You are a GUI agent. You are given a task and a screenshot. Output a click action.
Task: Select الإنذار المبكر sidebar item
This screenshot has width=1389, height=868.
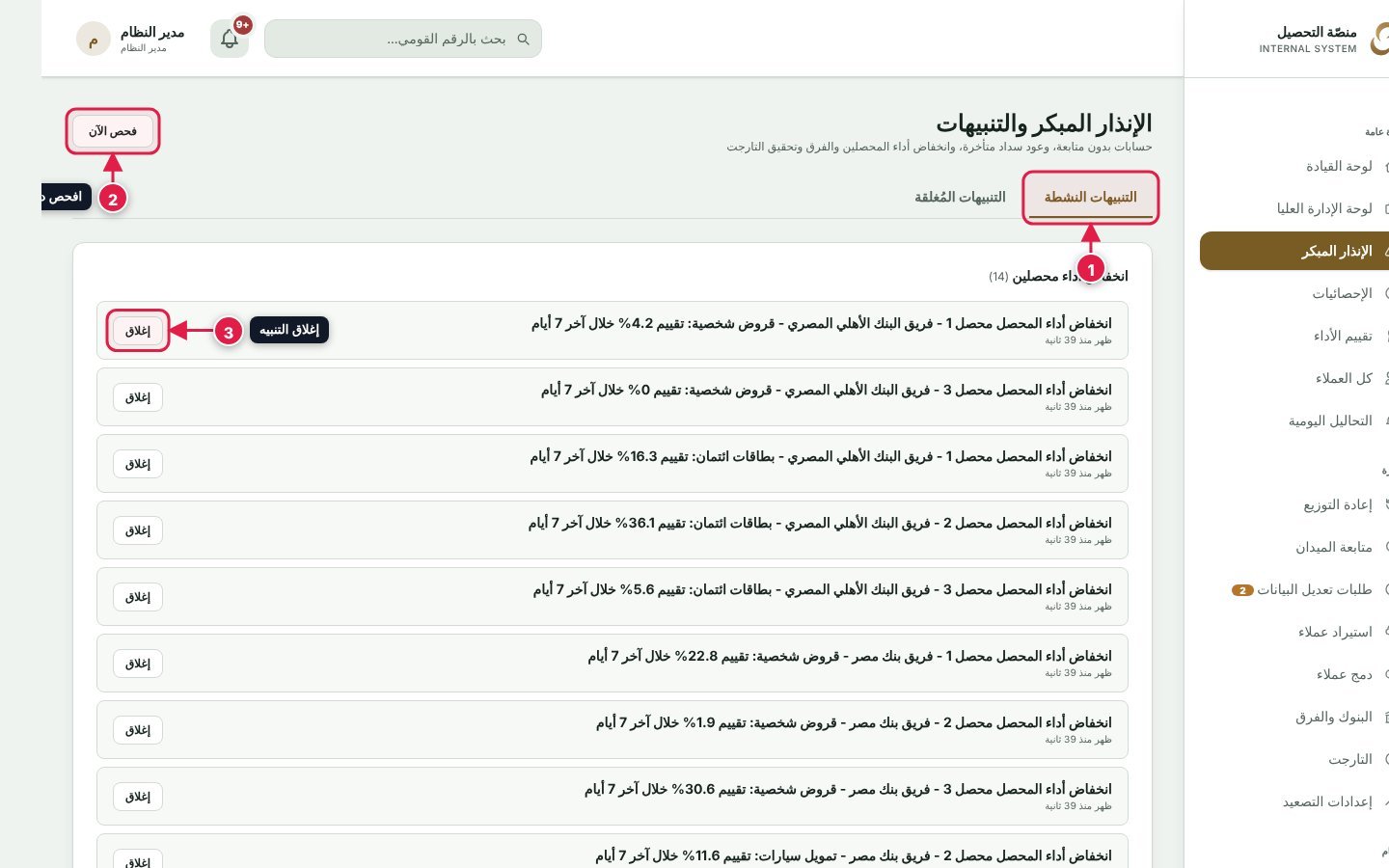point(1294,251)
